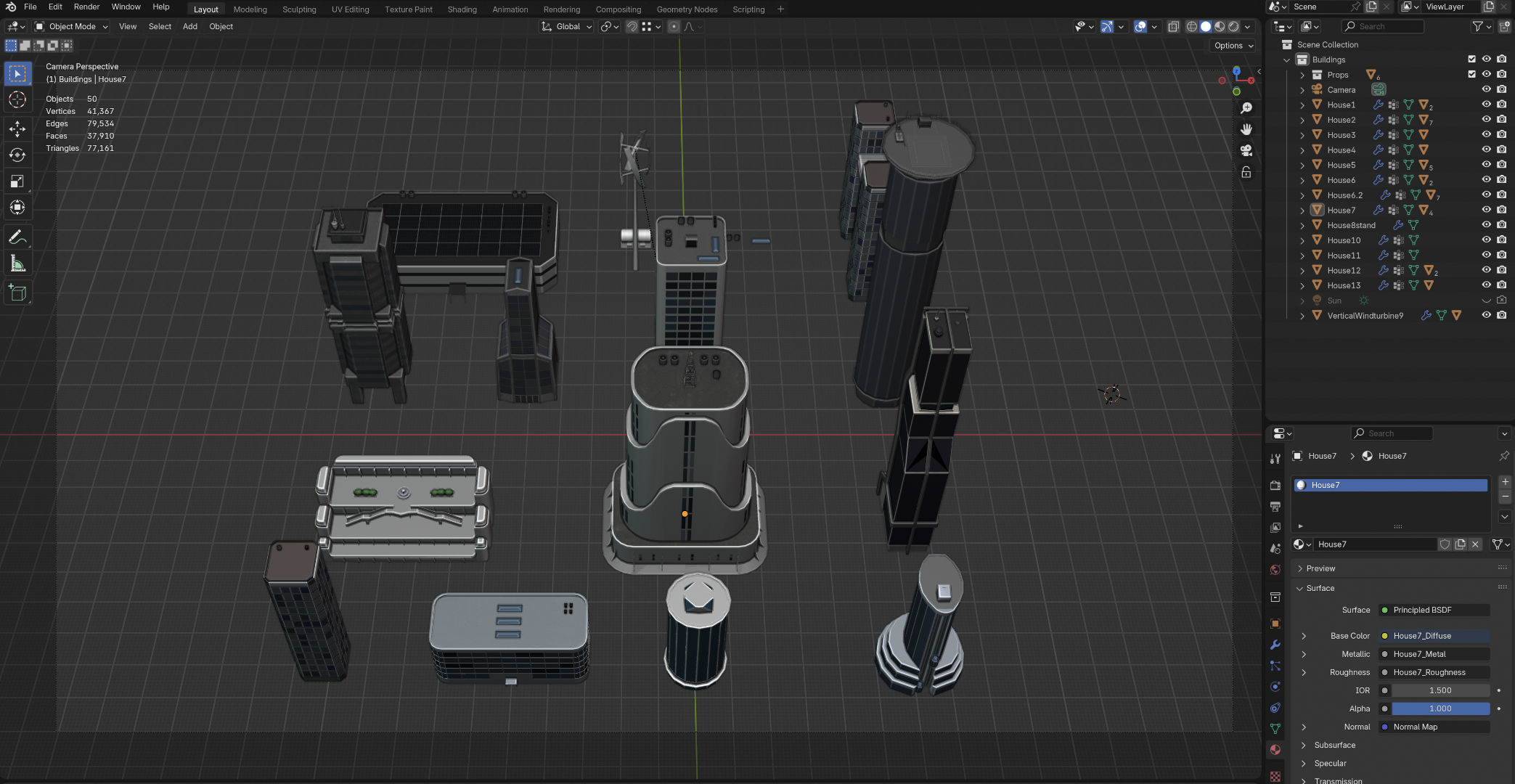
Task: Open the World properties tab
Action: pyautogui.click(x=1275, y=570)
